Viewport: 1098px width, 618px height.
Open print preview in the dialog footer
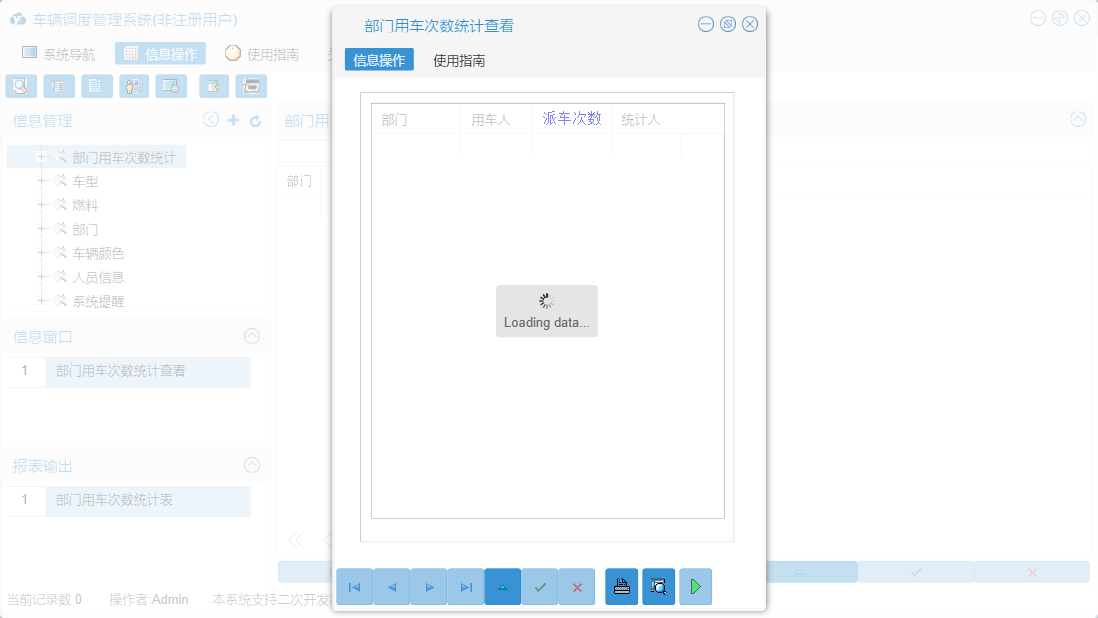pos(658,587)
